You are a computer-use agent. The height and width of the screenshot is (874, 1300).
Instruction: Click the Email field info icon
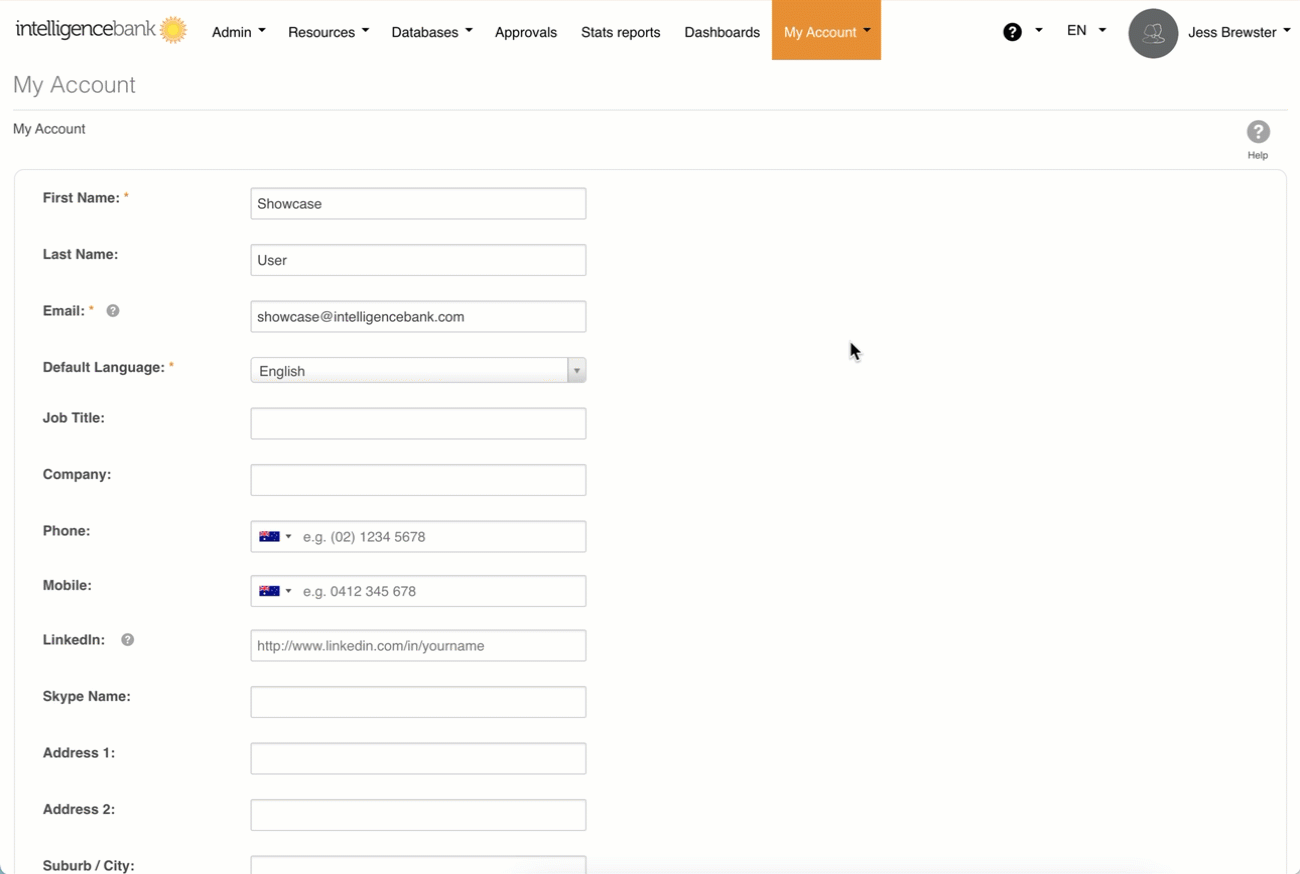(x=113, y=311)
